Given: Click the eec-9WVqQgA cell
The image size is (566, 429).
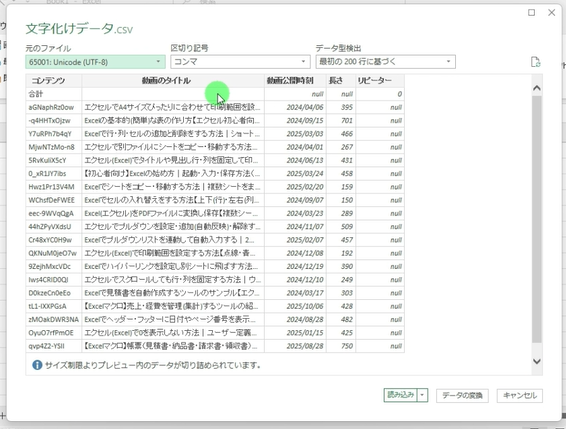Looking at the screenshot, I should tap(54, 213).
